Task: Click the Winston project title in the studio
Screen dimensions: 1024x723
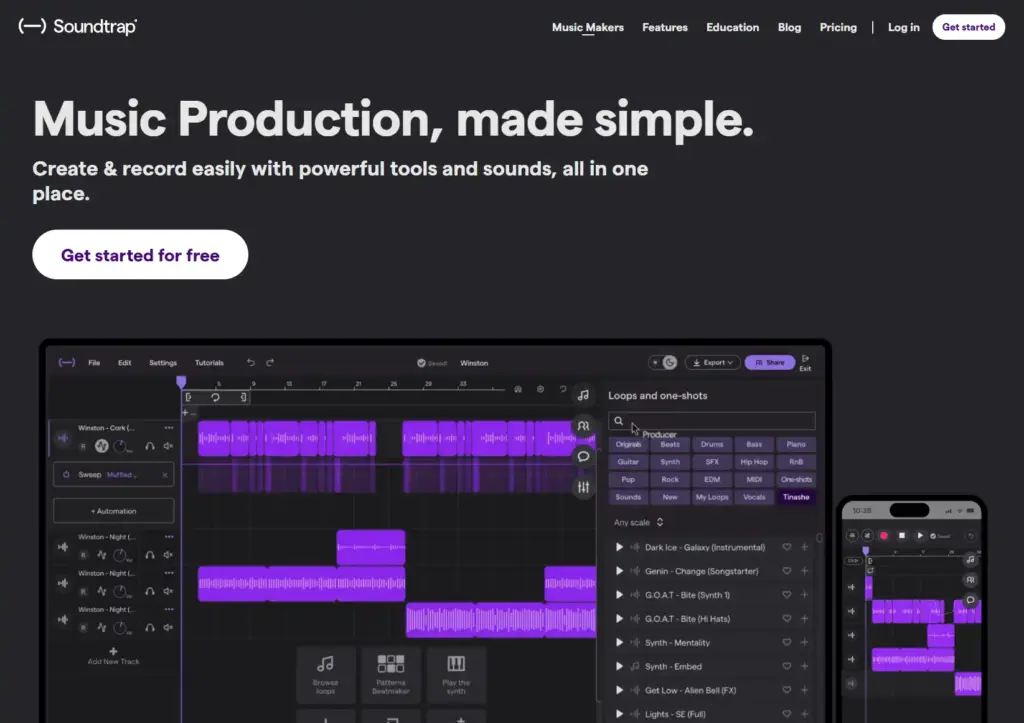Action: (474, 363)
